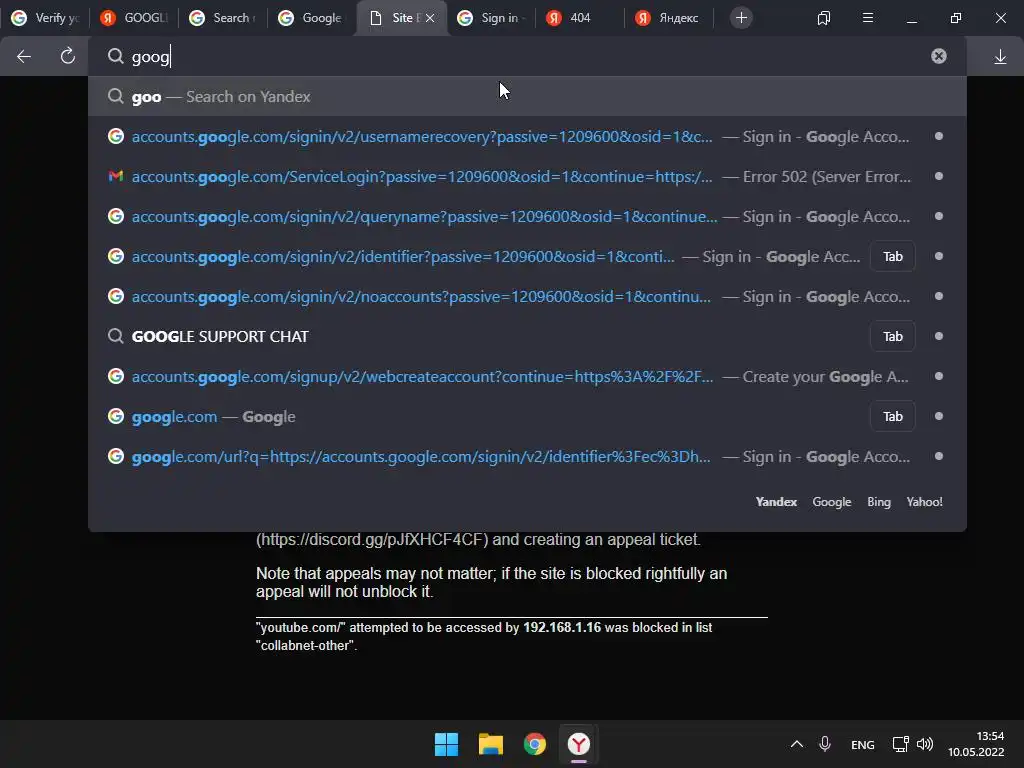
Task: Open Google Chrome from taskbar
Action: click(535, 744)
